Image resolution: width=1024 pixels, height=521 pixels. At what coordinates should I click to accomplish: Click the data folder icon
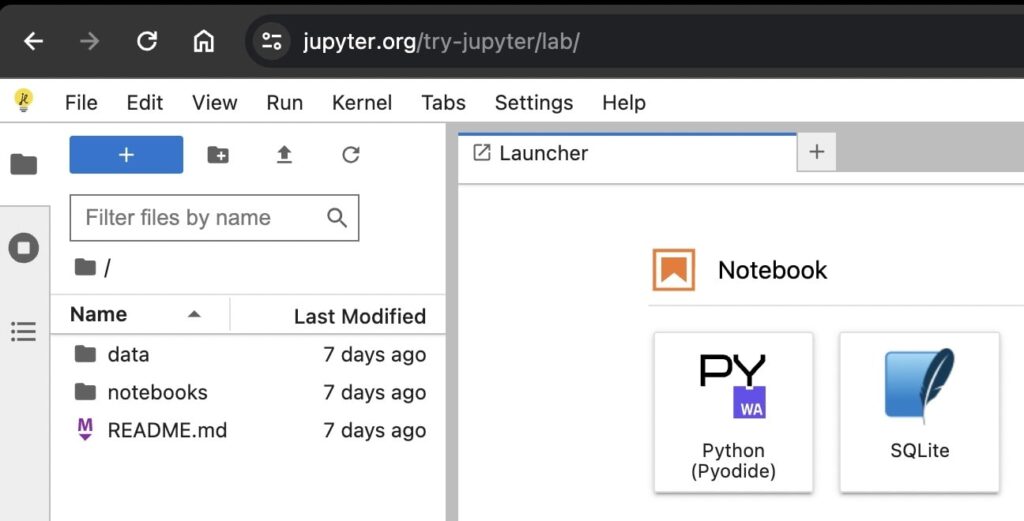(86, 355)
